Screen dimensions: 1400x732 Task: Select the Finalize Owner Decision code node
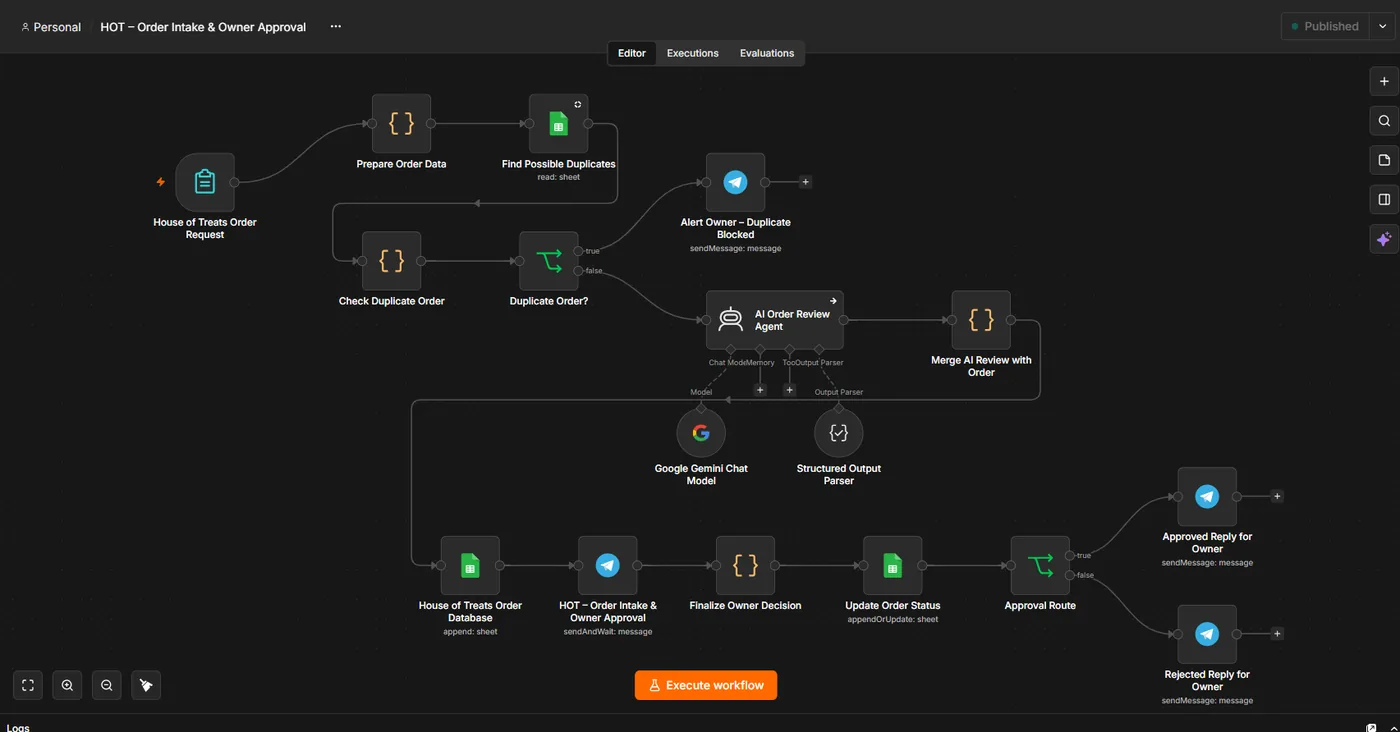745,566
